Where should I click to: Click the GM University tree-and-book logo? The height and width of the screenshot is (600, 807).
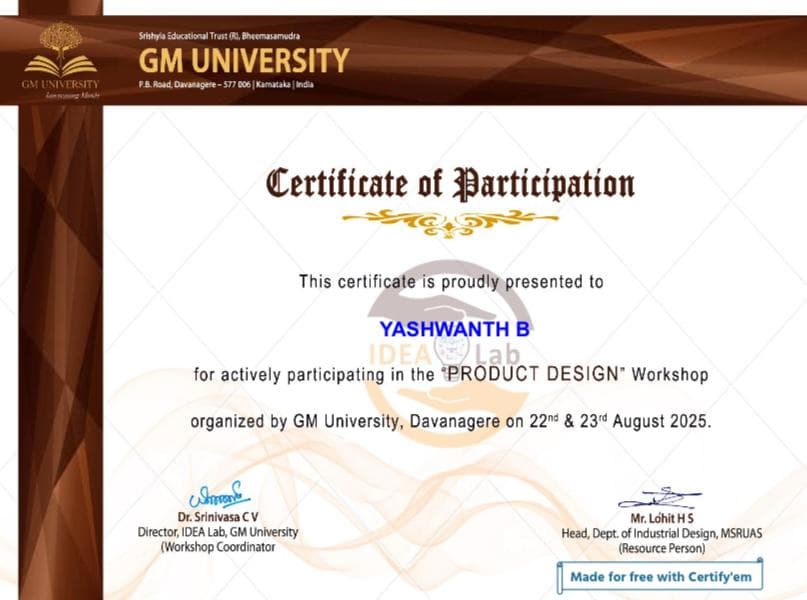tap(61, 60)
